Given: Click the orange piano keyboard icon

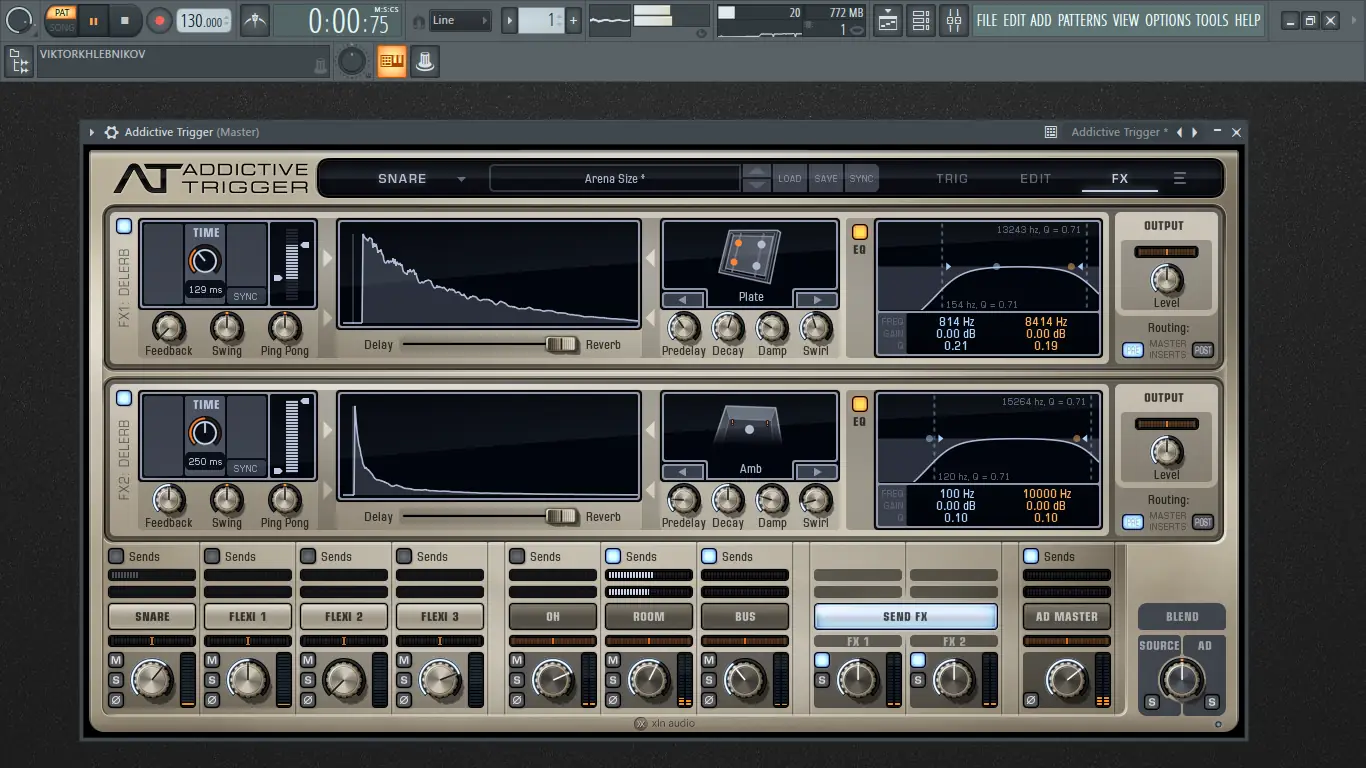Looking at the screenshot, I should tap(391, 62).
